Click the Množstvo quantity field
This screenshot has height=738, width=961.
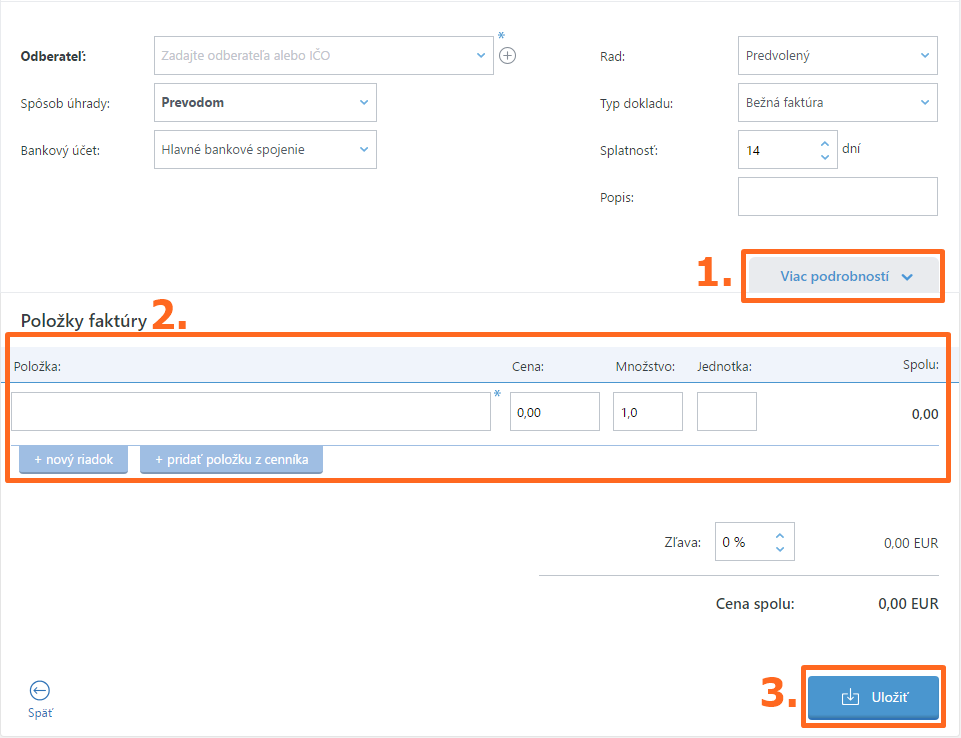click(x=647, y=412)
